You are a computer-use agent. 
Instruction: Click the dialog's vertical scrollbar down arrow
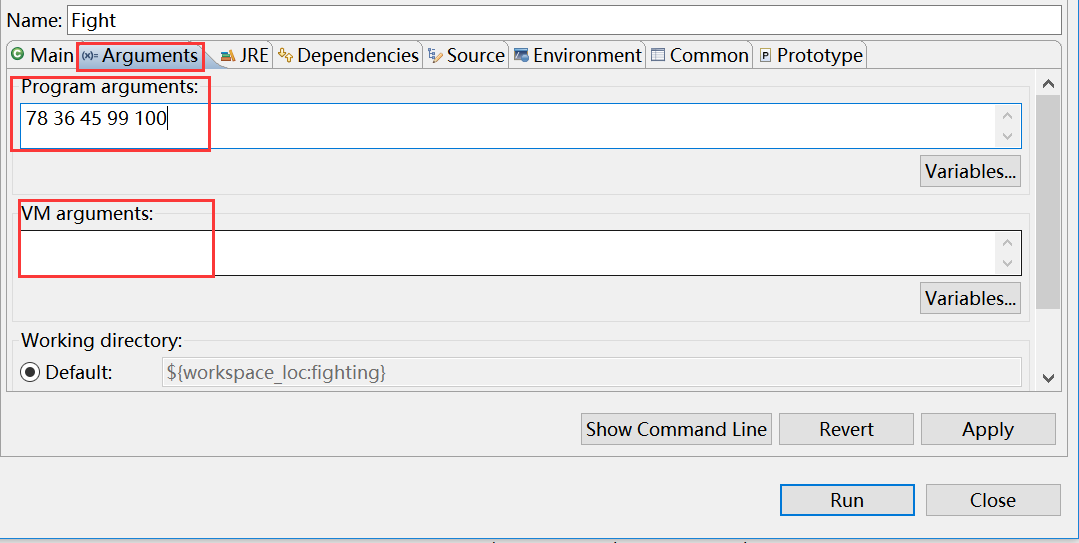1048,377
